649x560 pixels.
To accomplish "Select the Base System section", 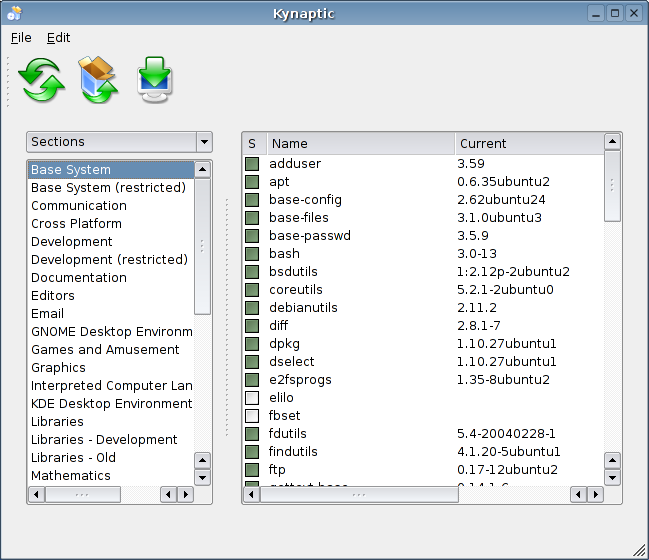I will pos(111,170).
